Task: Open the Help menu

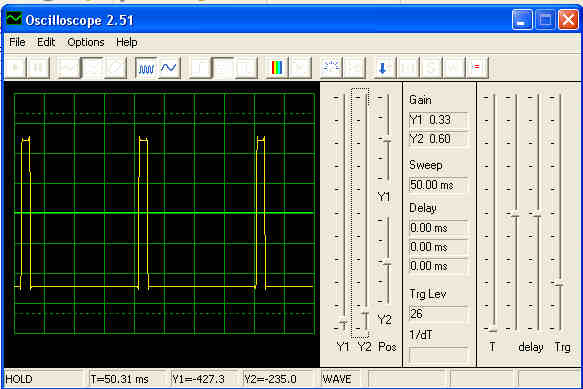Action: pyautogui.click(x=126, y=42)
